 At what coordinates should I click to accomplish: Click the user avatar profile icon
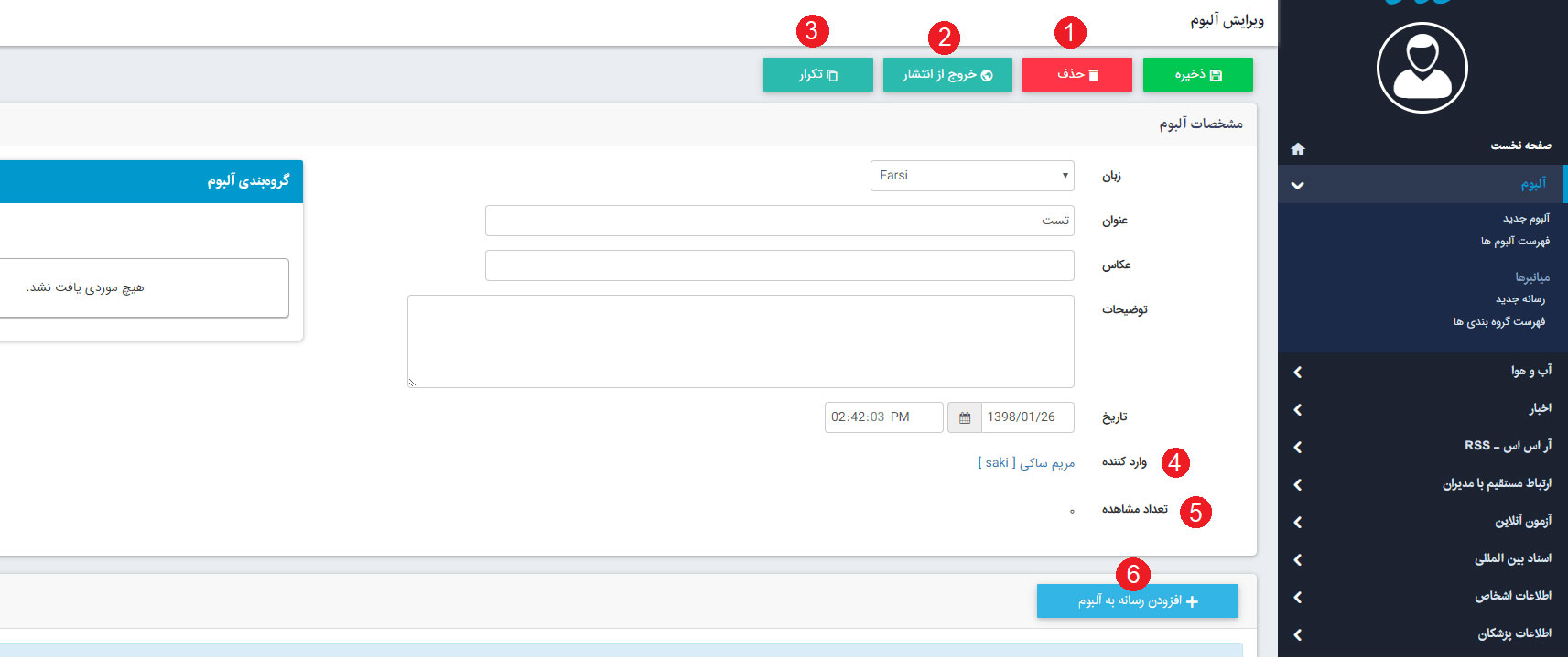(x=1422, y=68)
